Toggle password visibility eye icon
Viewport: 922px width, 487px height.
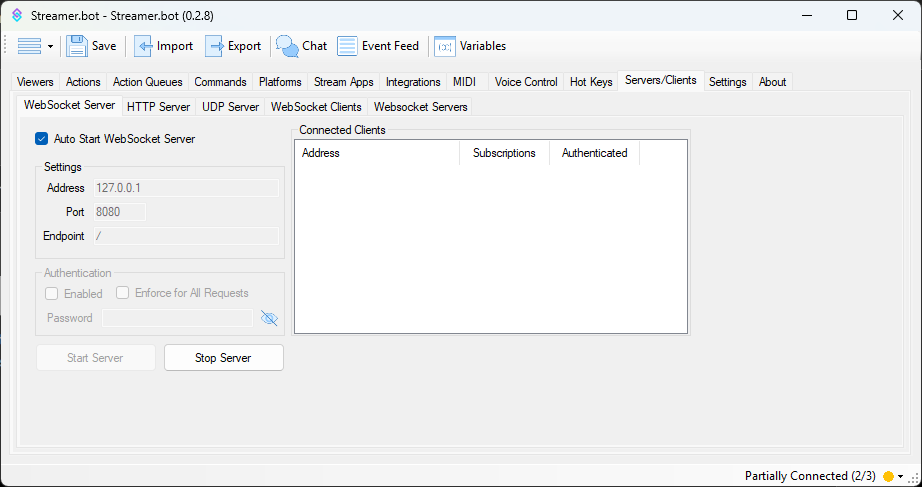click(x=269, y=318)
